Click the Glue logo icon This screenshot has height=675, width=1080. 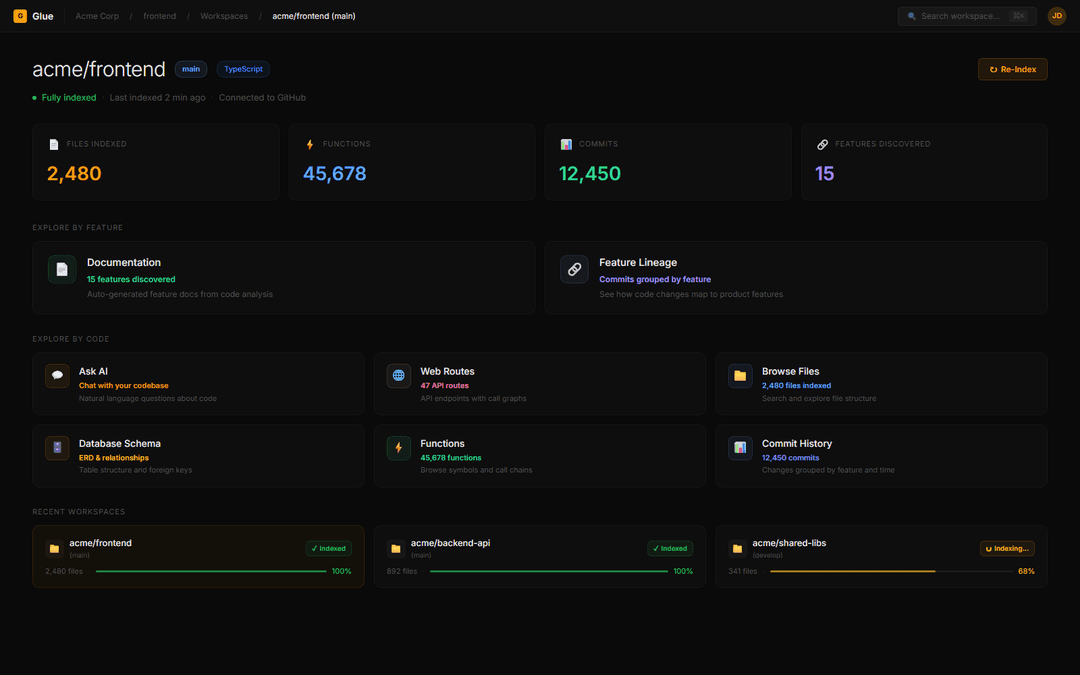(x=20, y=16)
